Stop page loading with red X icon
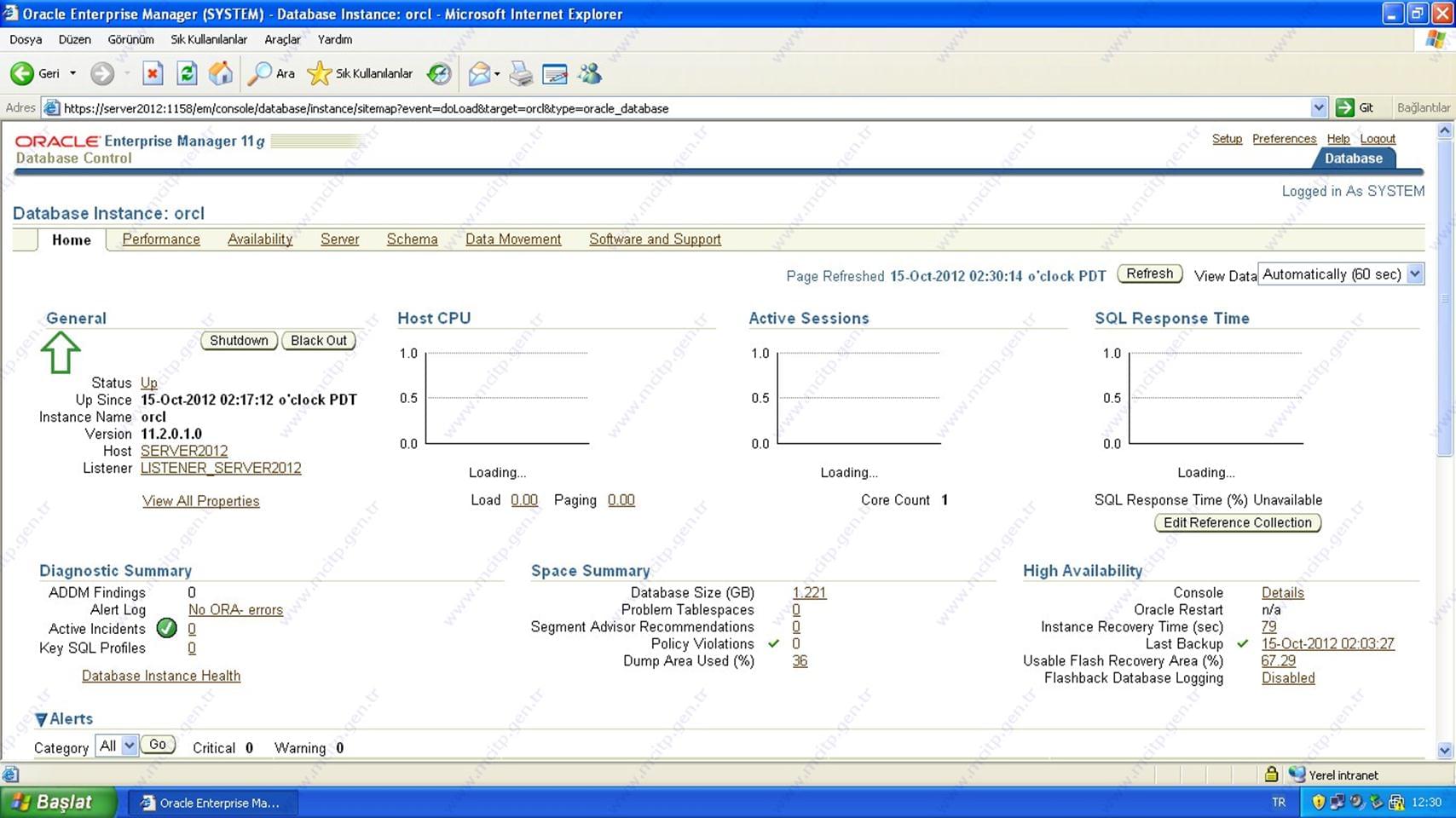This screenshot has height=818, width=1456. point(153,73)
